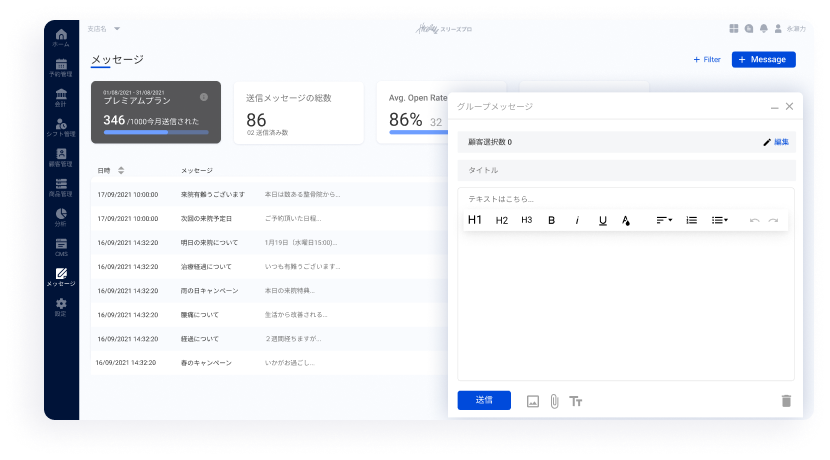830x460 pixels.
Task: Select the Messages (メッセージ) sidebar item
Action: pyautogui.click(x=61, y=277)
